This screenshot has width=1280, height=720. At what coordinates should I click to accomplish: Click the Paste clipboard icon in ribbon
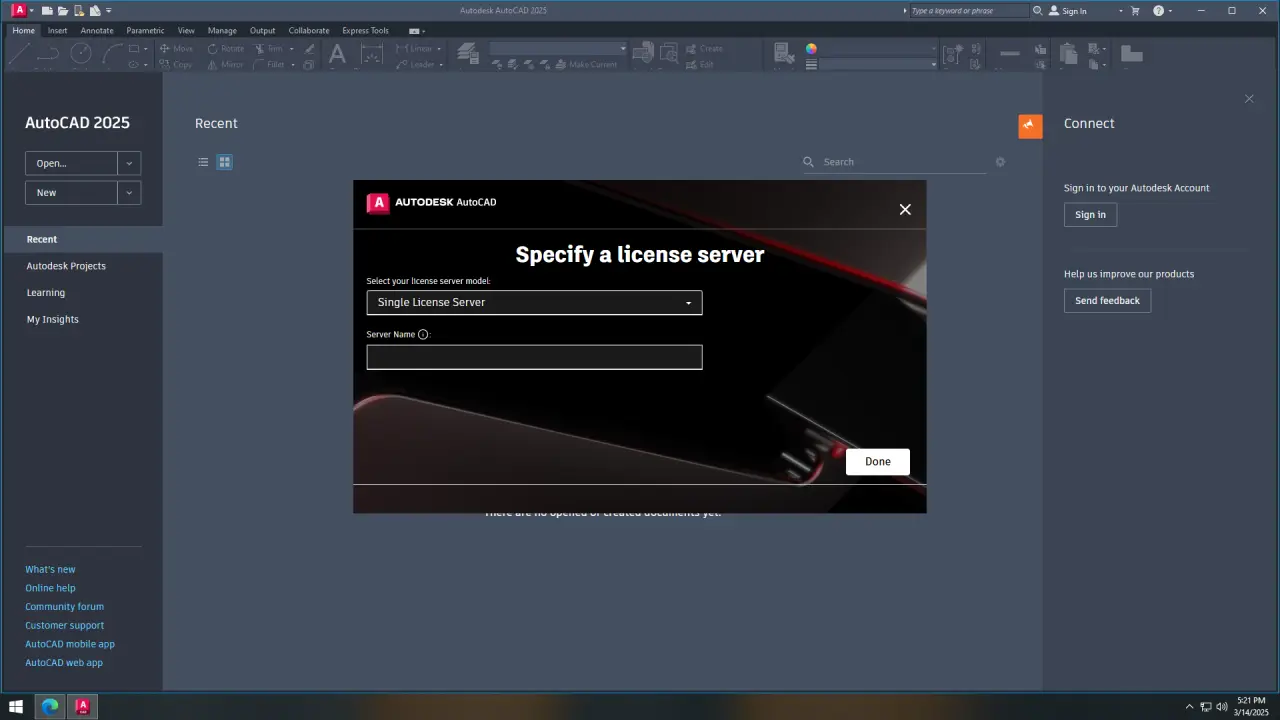click(1068, 52)
